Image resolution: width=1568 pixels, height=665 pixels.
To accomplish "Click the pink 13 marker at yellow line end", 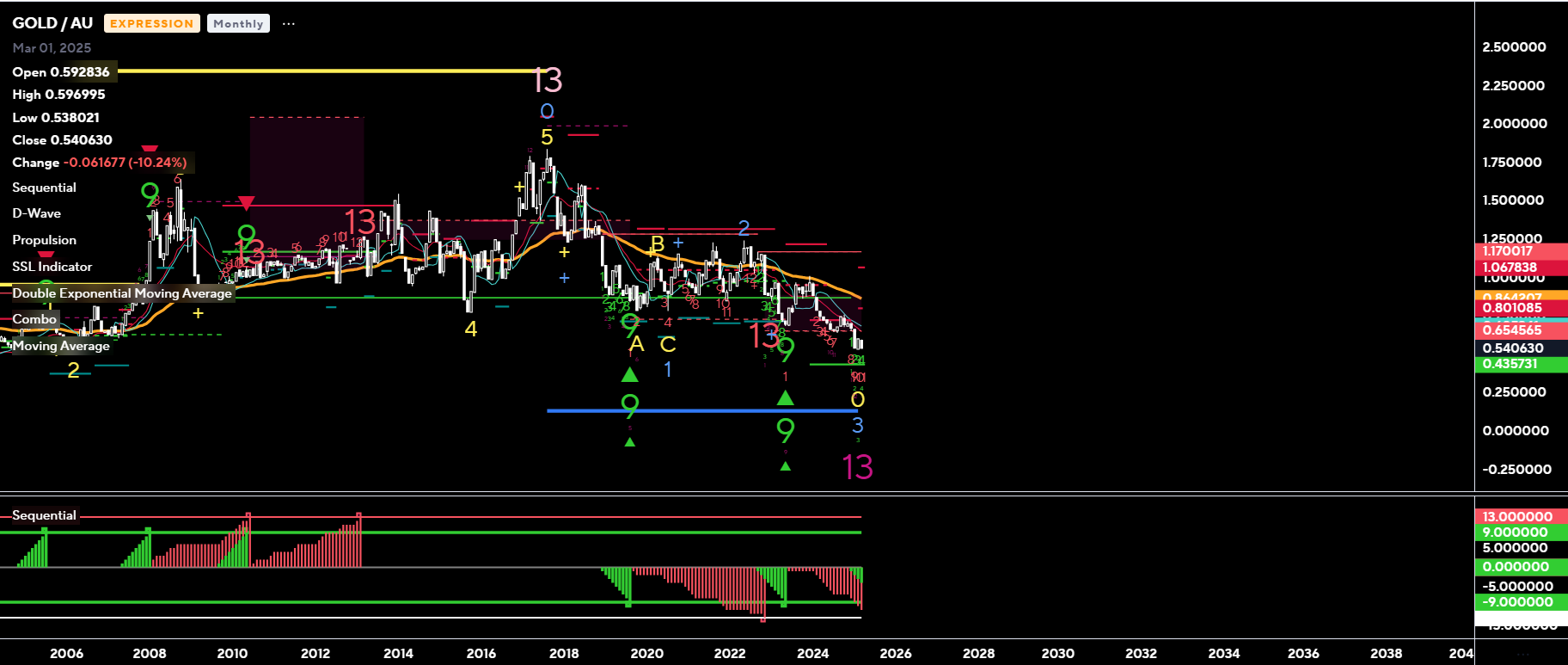I will [x=548, y=80].
